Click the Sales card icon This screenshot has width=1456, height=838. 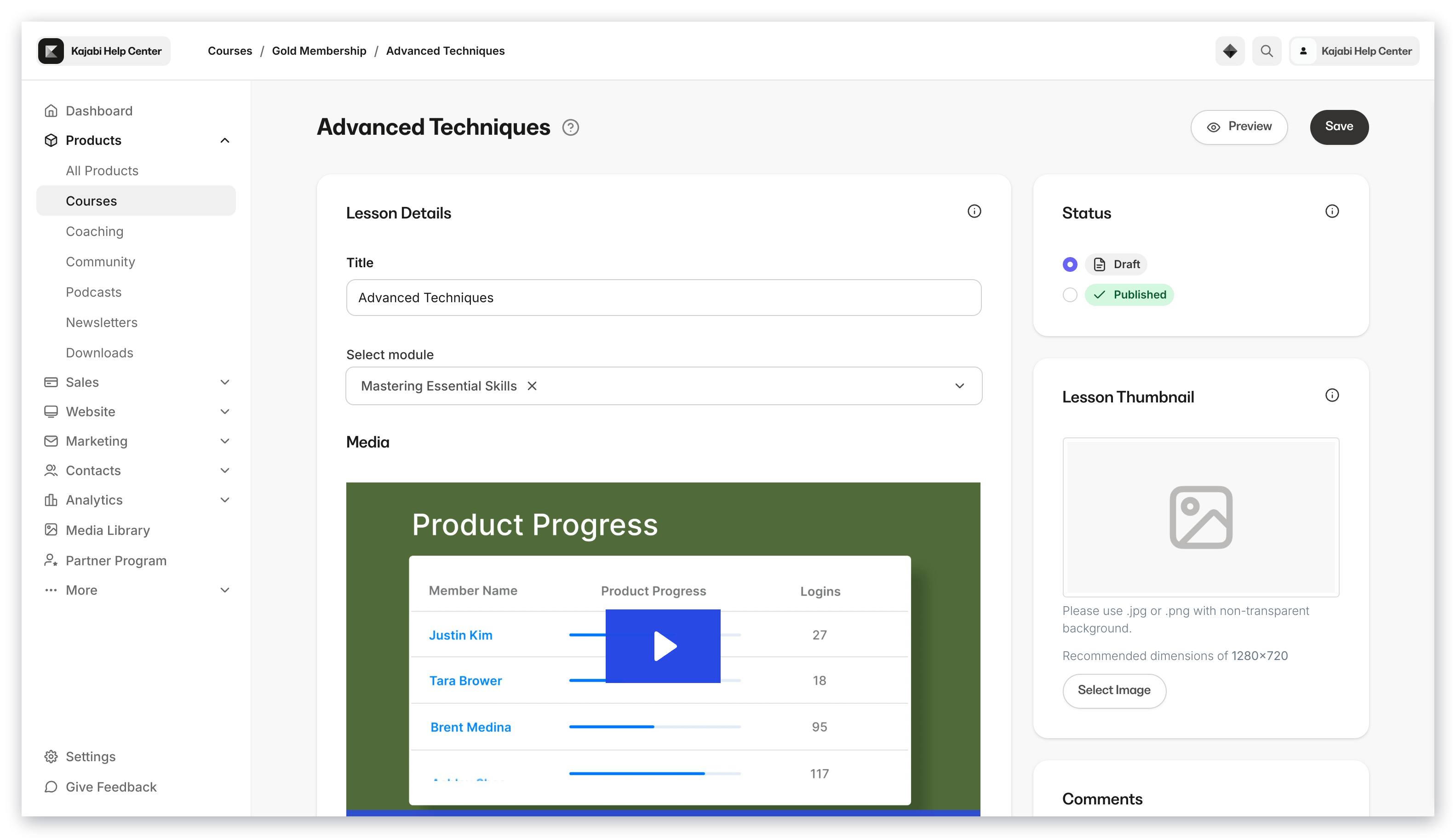pos(51,382)
